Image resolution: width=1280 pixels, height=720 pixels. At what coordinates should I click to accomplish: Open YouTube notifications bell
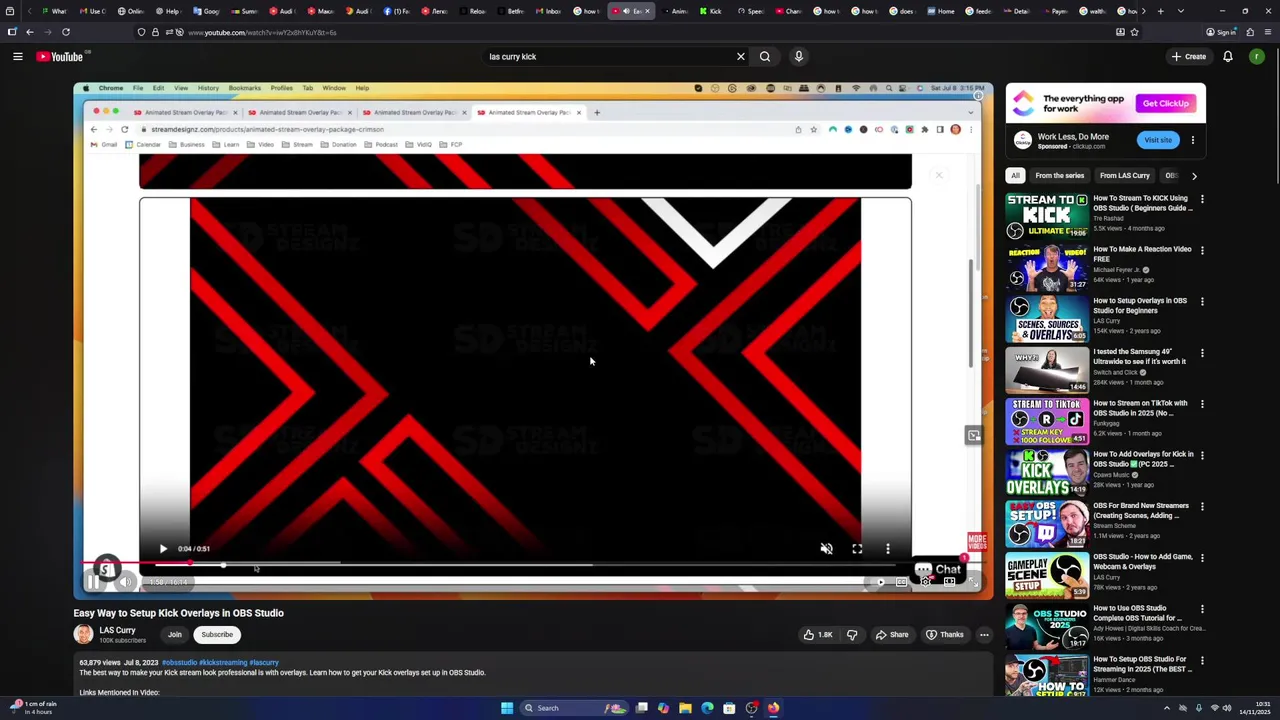pos(1228,57)
